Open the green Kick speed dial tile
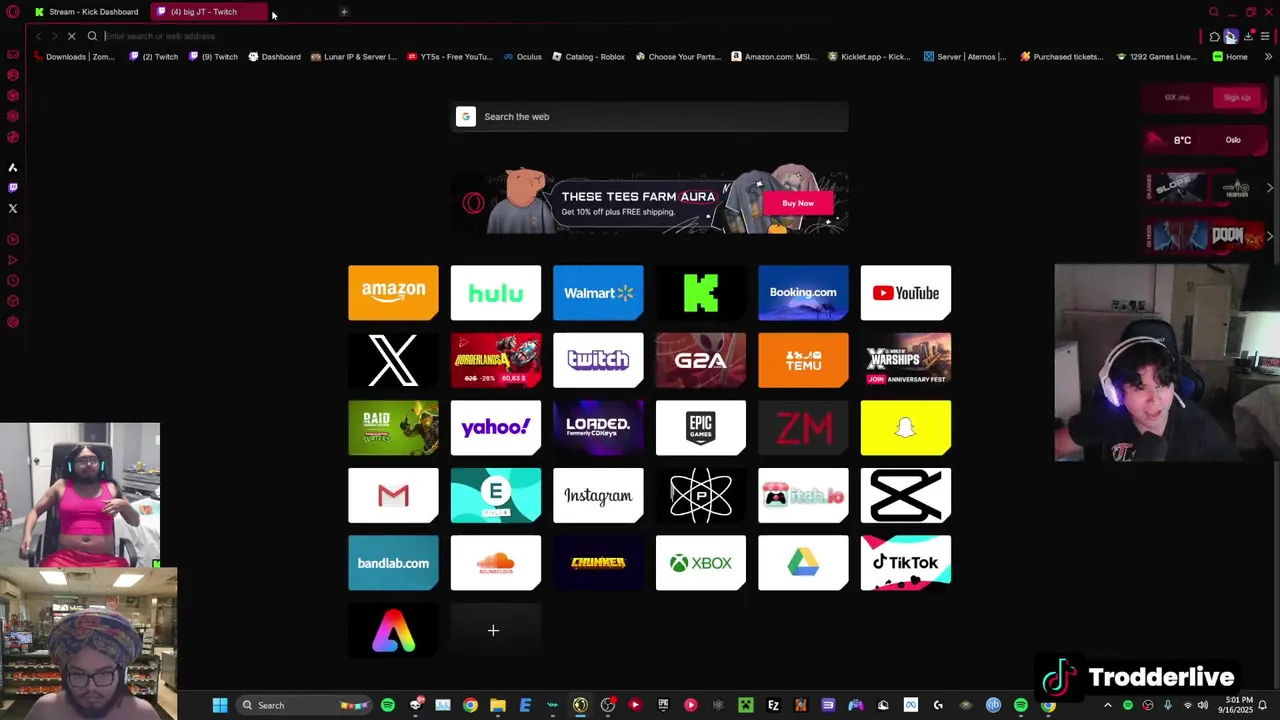 (701, 293)
